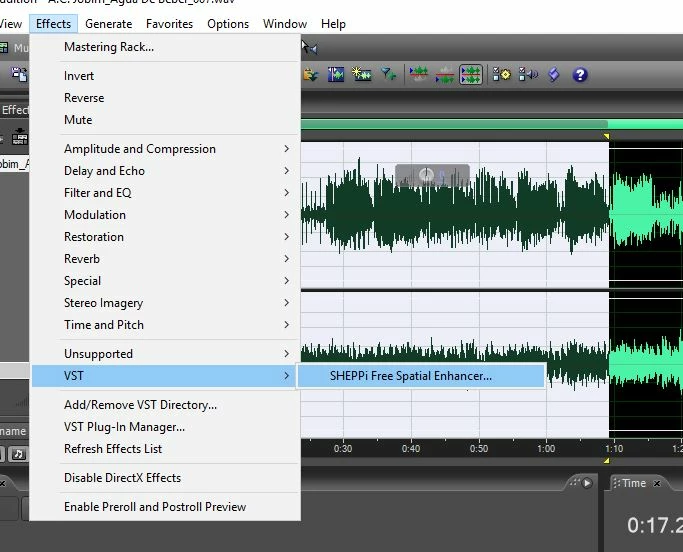Screen dimensions: 683x552
Task: Click 1:00 on the time ruler
Action: coord(546,449)
